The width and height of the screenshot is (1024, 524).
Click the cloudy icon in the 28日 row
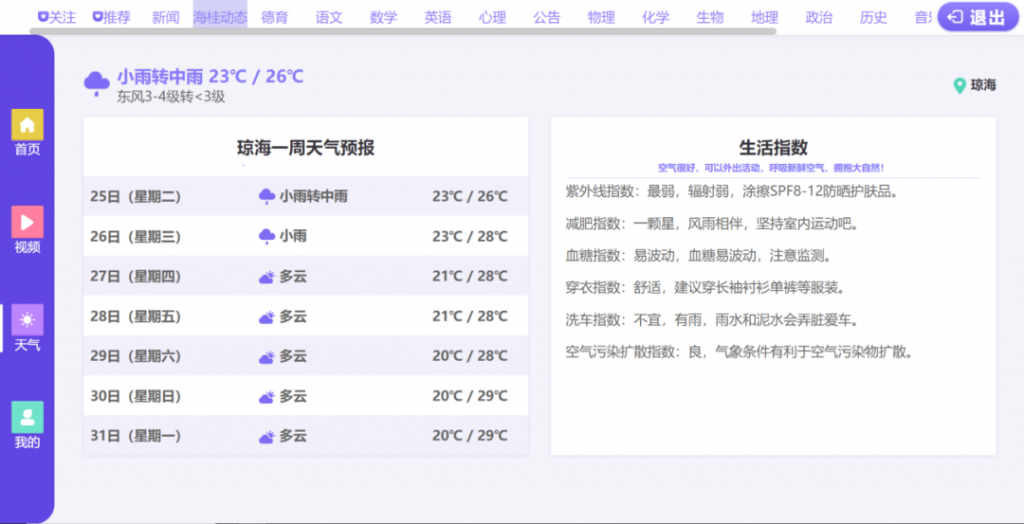point(266,318)
